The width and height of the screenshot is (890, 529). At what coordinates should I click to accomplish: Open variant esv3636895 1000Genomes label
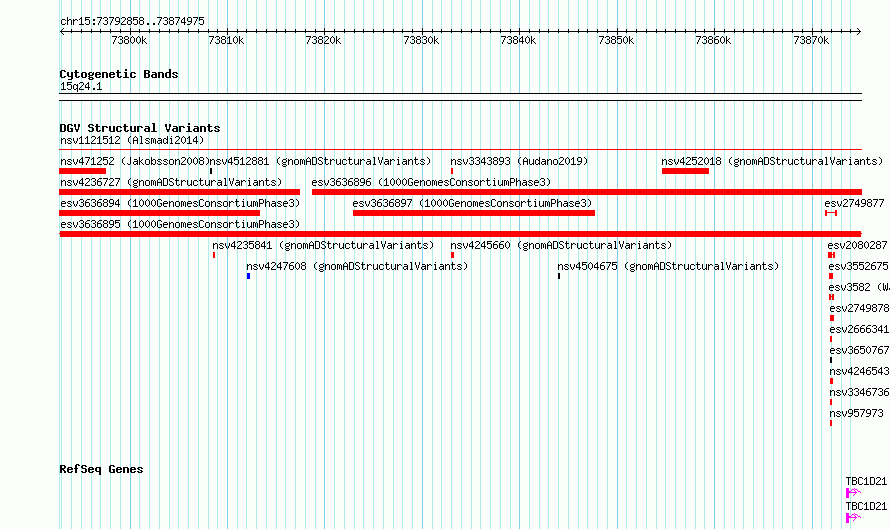(x=180, y=224)
